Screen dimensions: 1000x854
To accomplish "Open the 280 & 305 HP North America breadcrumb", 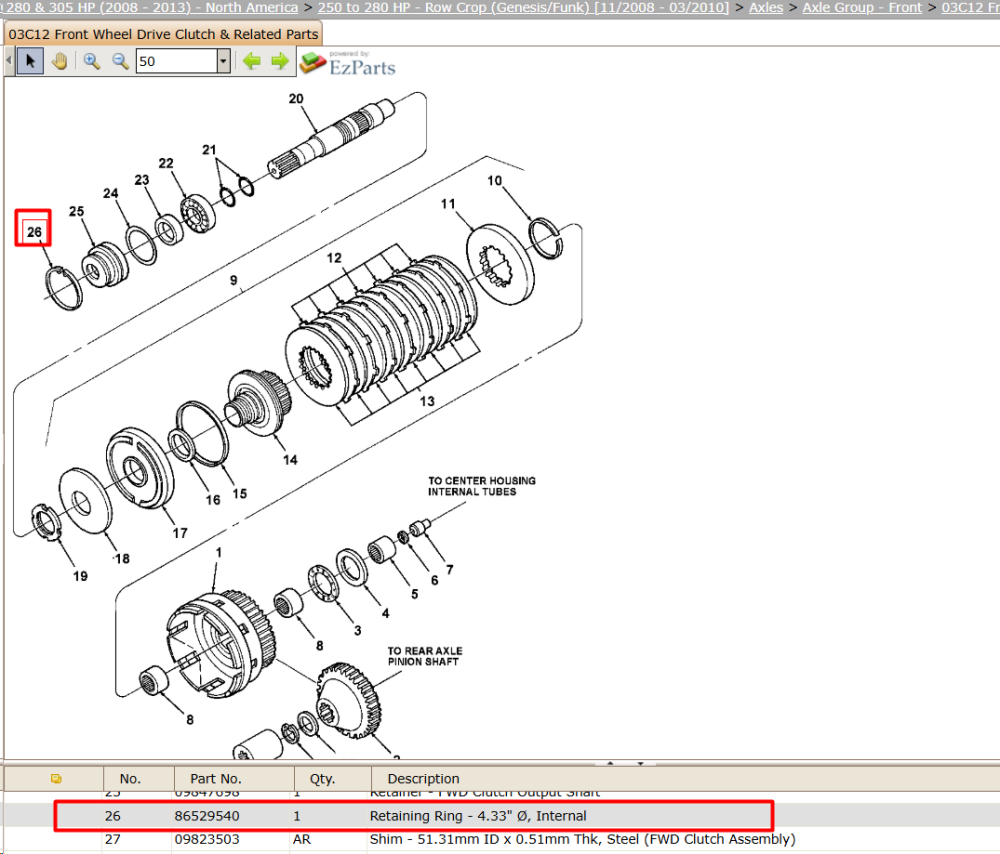I will click(152, 7).
